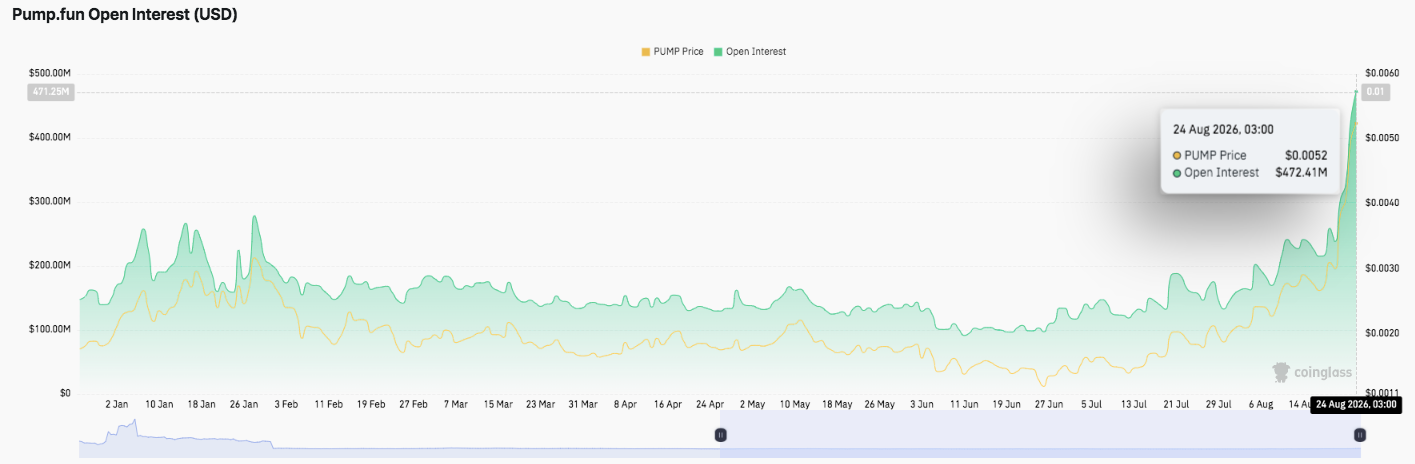Click the $400.00M y-axis label
Image resolution: width=1415 pixels, height=464 pixels.
point(50,137)
